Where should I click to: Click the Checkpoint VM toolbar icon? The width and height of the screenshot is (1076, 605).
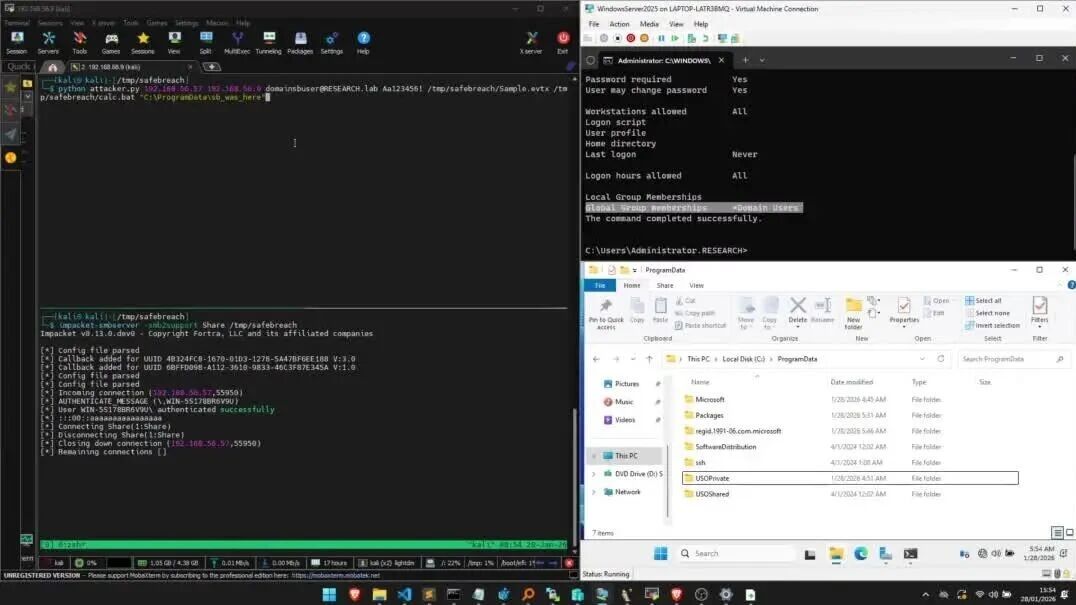(692, 38)
